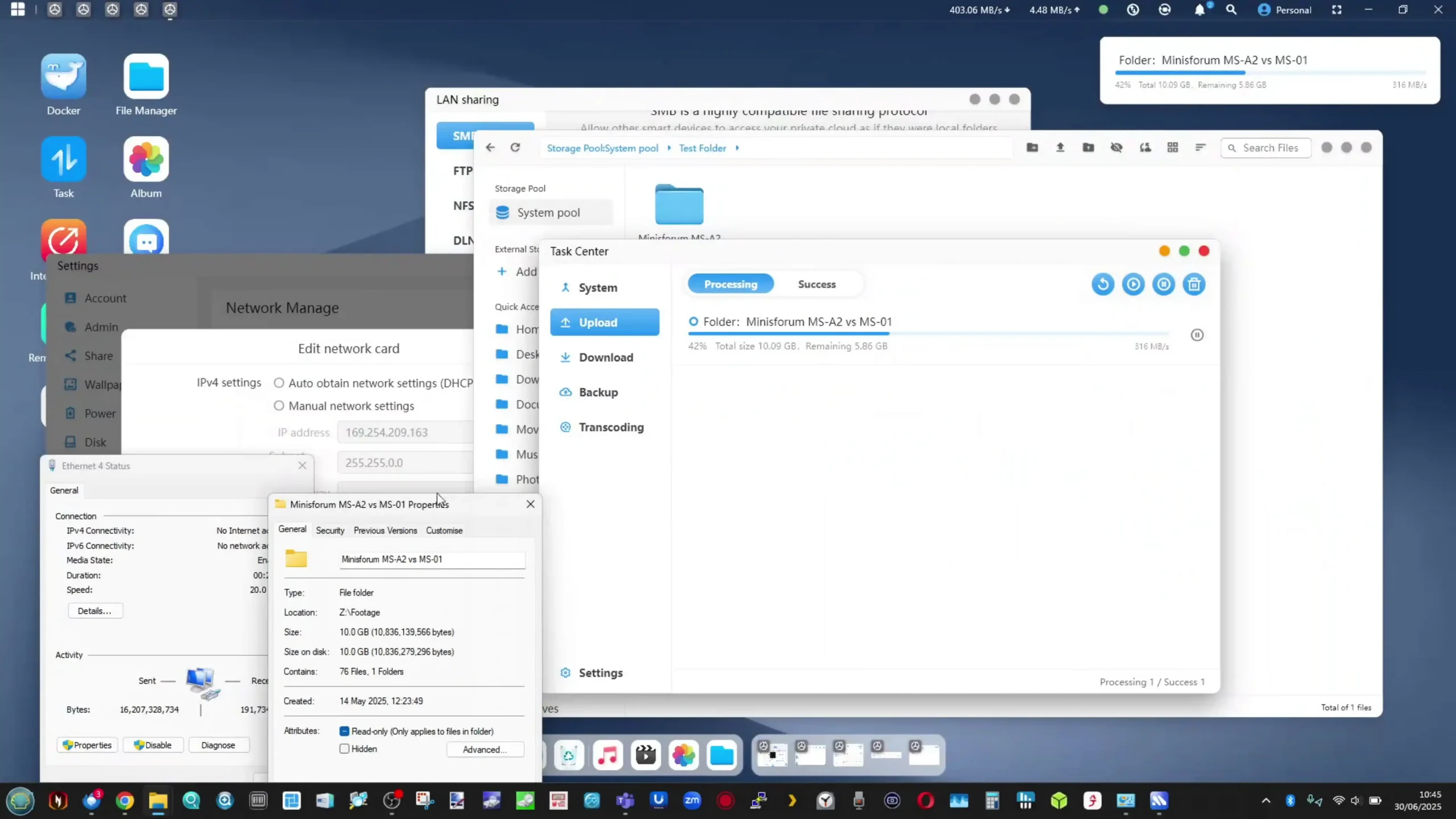Select Upload in Task Center sidebar

[x=605, y=322]
